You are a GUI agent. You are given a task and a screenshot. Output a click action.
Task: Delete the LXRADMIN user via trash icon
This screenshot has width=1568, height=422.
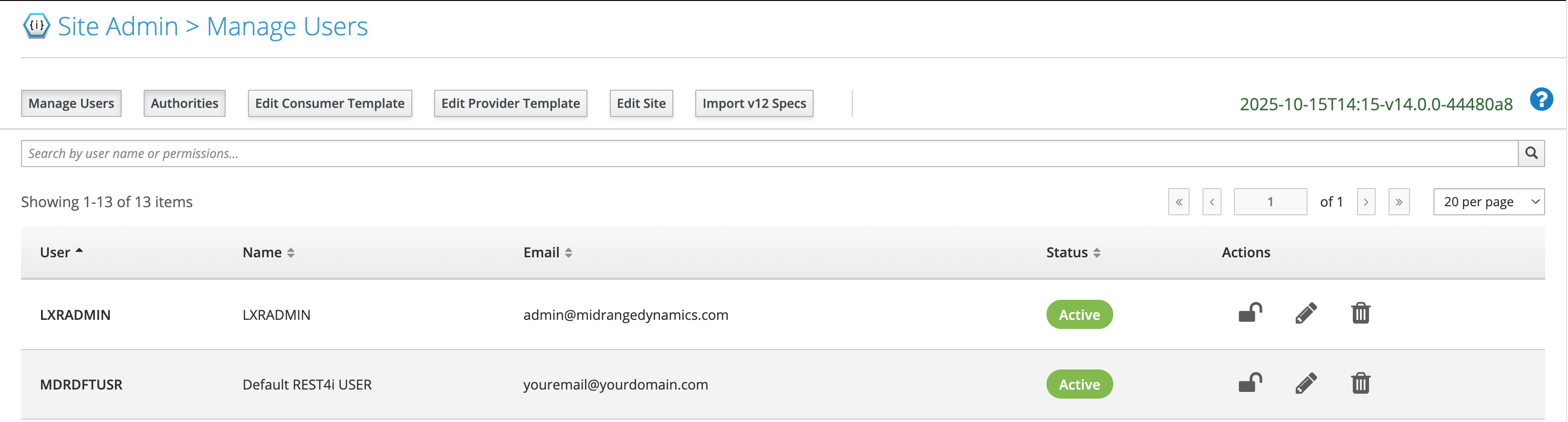pos(1360,313)
